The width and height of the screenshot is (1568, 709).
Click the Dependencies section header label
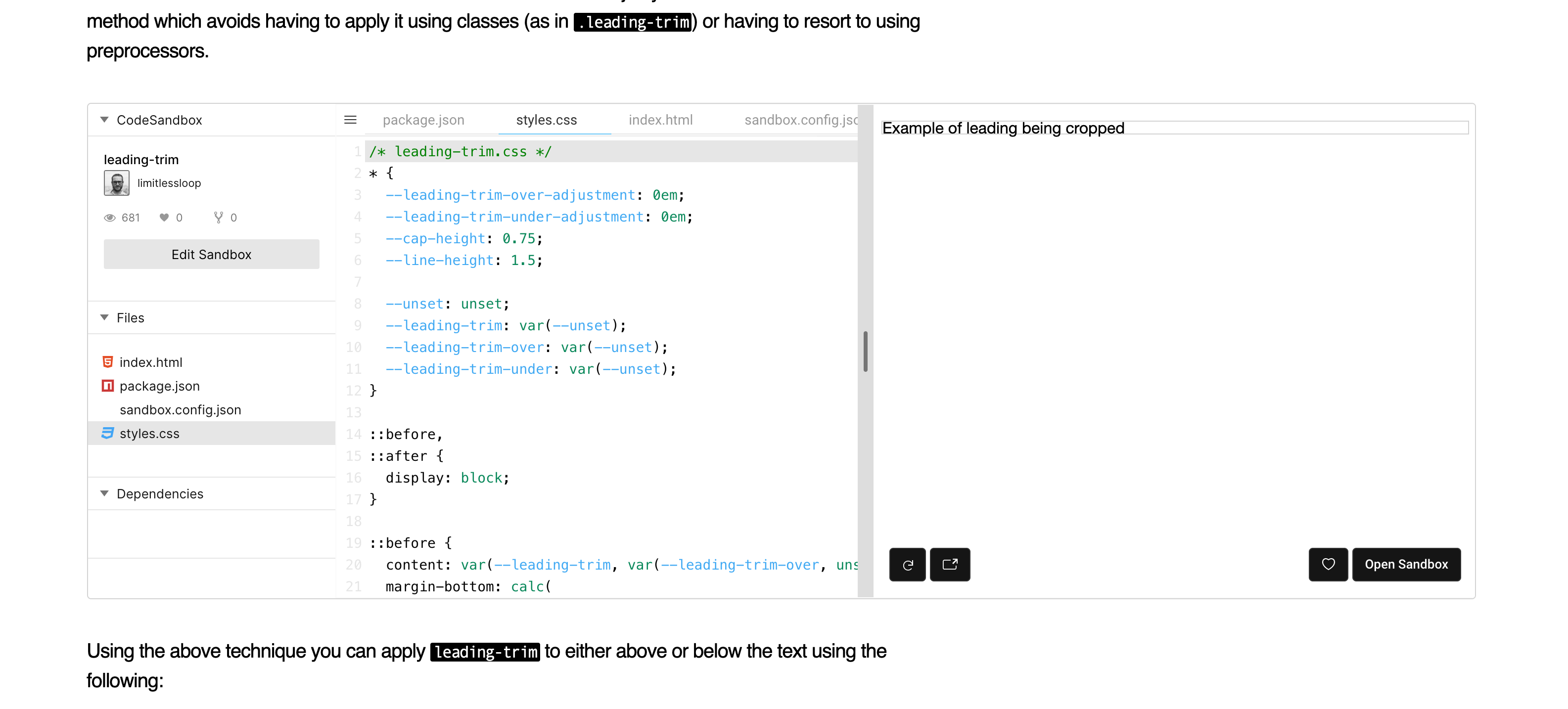click(160, 493)
